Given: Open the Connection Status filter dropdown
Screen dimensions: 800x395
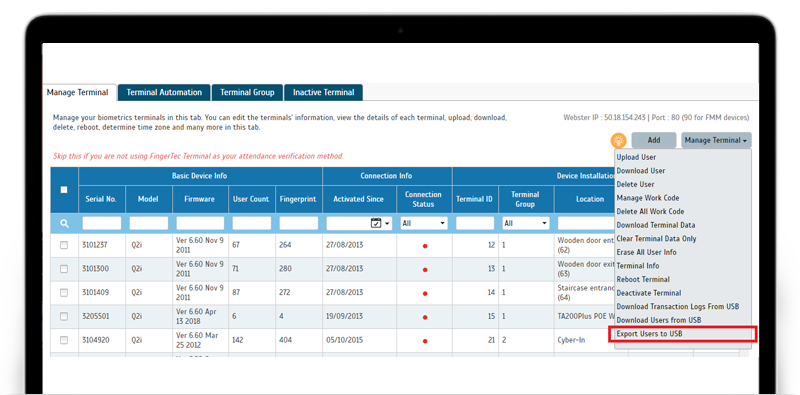Looking at the screenshot, I should point(424,224).
